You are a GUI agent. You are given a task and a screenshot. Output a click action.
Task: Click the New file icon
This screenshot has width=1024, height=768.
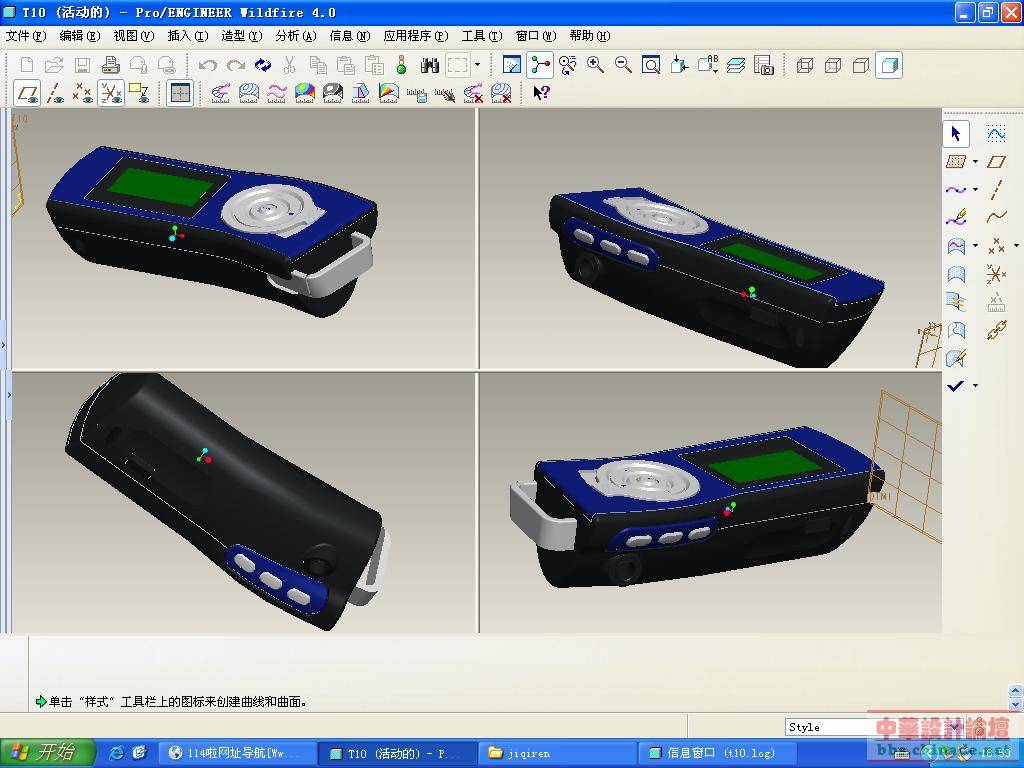click(27, 65)
